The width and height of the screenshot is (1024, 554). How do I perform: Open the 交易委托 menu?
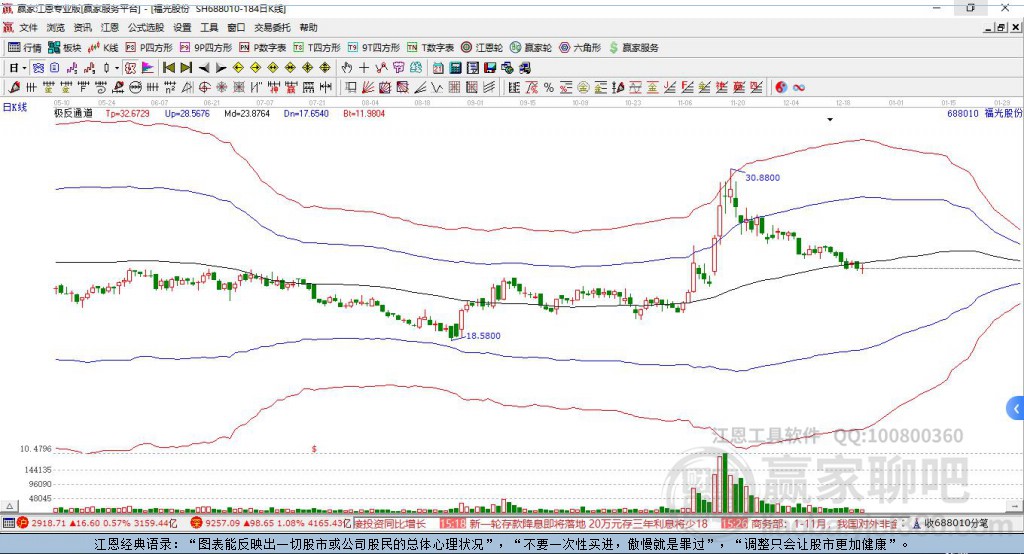coord(272,27)
